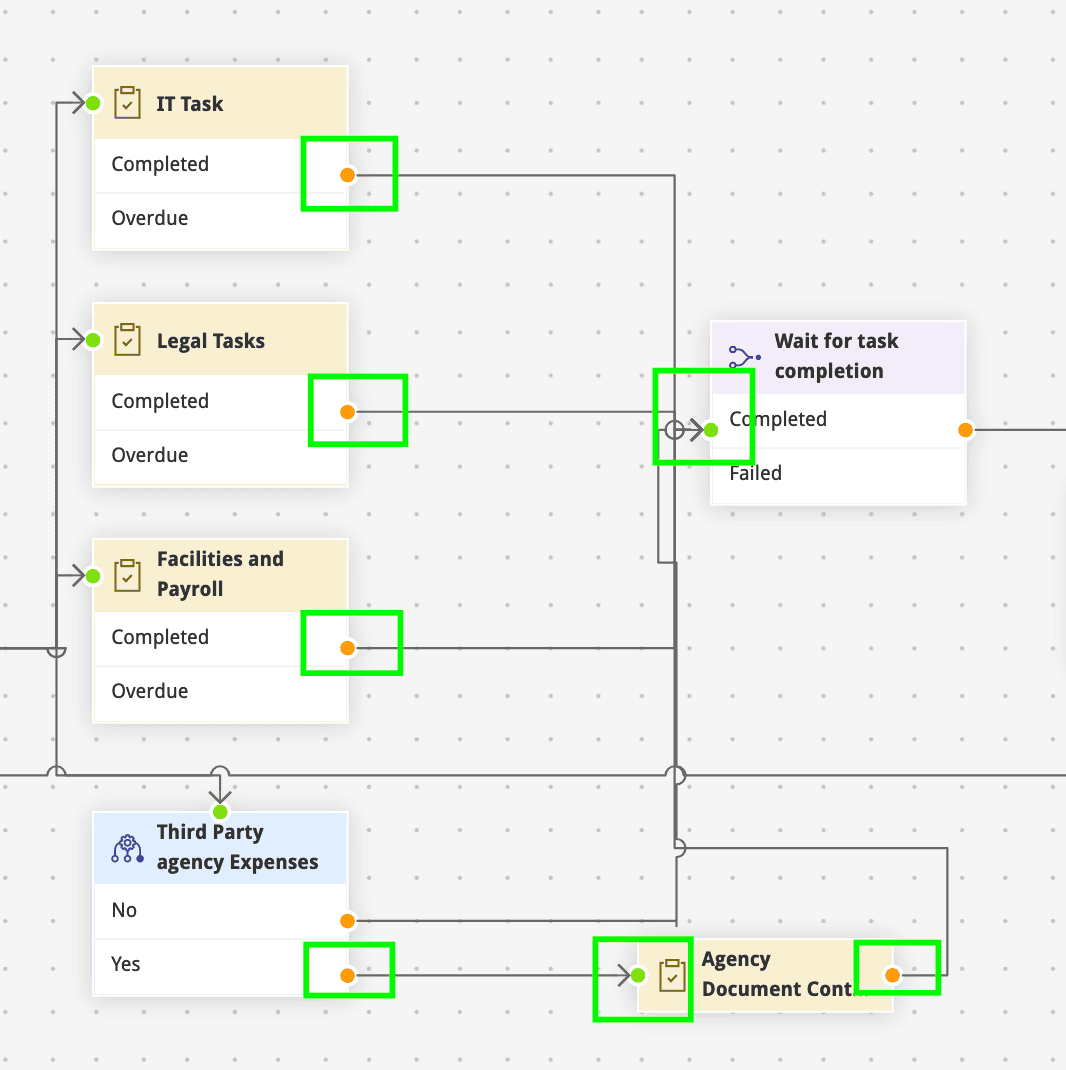Select the Facilities and Payroll task icon
Image resolution: width=1066 pixels, height=1070 pixels.
[x=127, y=575]
